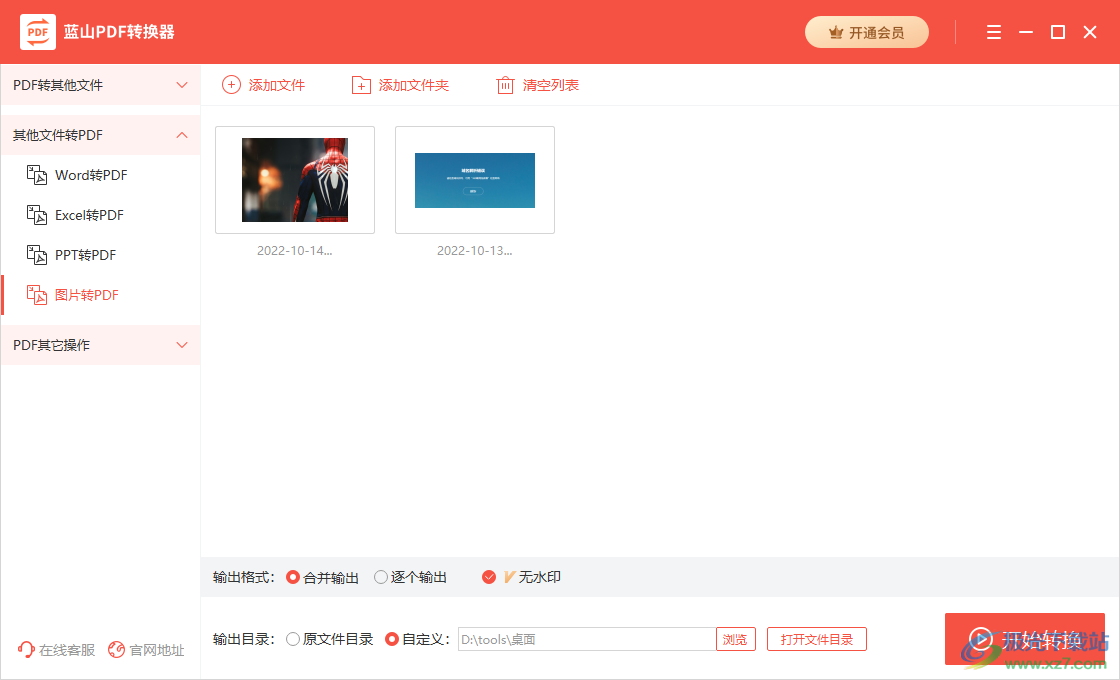The height and width of the screenshot is (680, 1120).
Task: Select the blue screenshot image thumbnail
Action: tap(475, 180)
